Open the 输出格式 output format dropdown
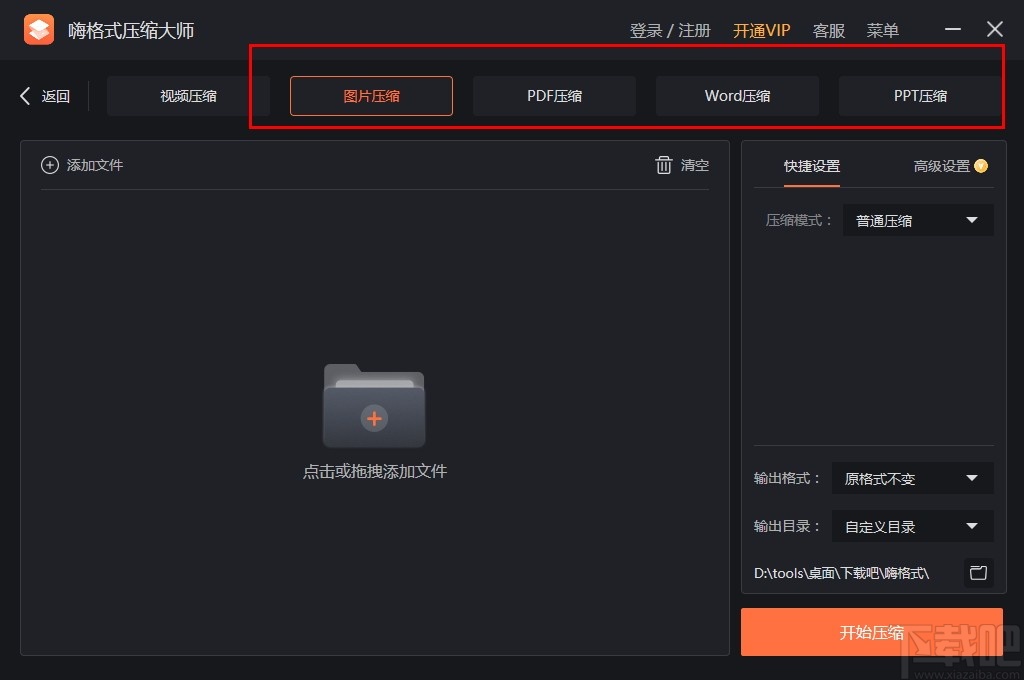This screenshot has height=680, width=1024. click(x=911, y=478)
